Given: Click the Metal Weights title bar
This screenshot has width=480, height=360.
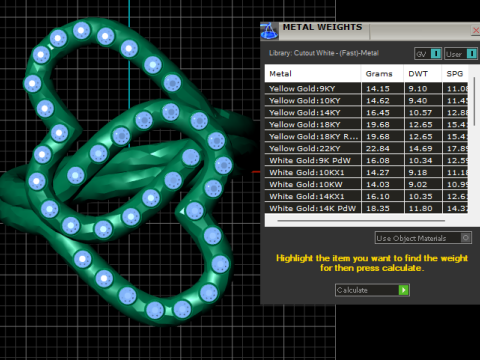Looking at the screenshot, I should (x=370, y=31).
